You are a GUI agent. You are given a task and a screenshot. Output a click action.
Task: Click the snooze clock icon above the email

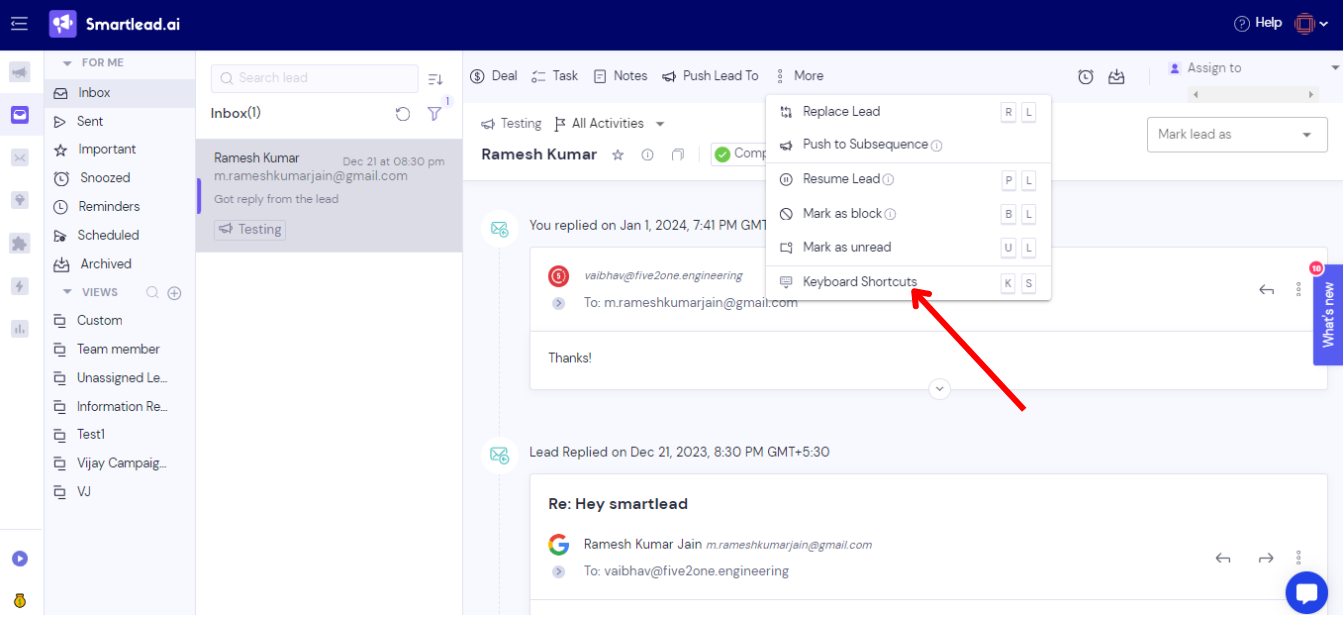point(1086,75)
